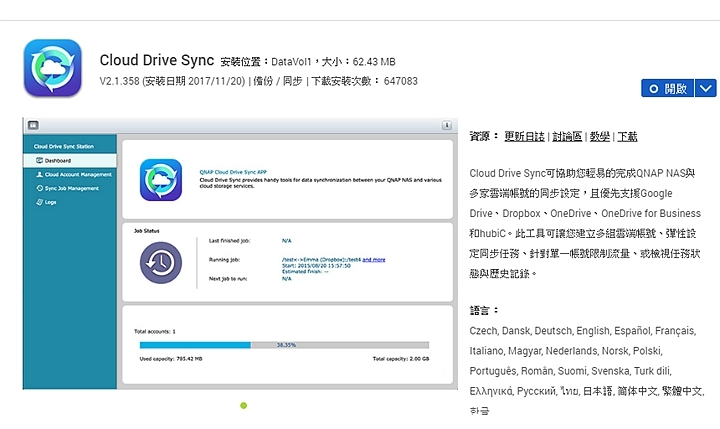Click the '備份 / 同步' category text
The width and height of the screenshot is (720, 429).
tap(277, 81)
